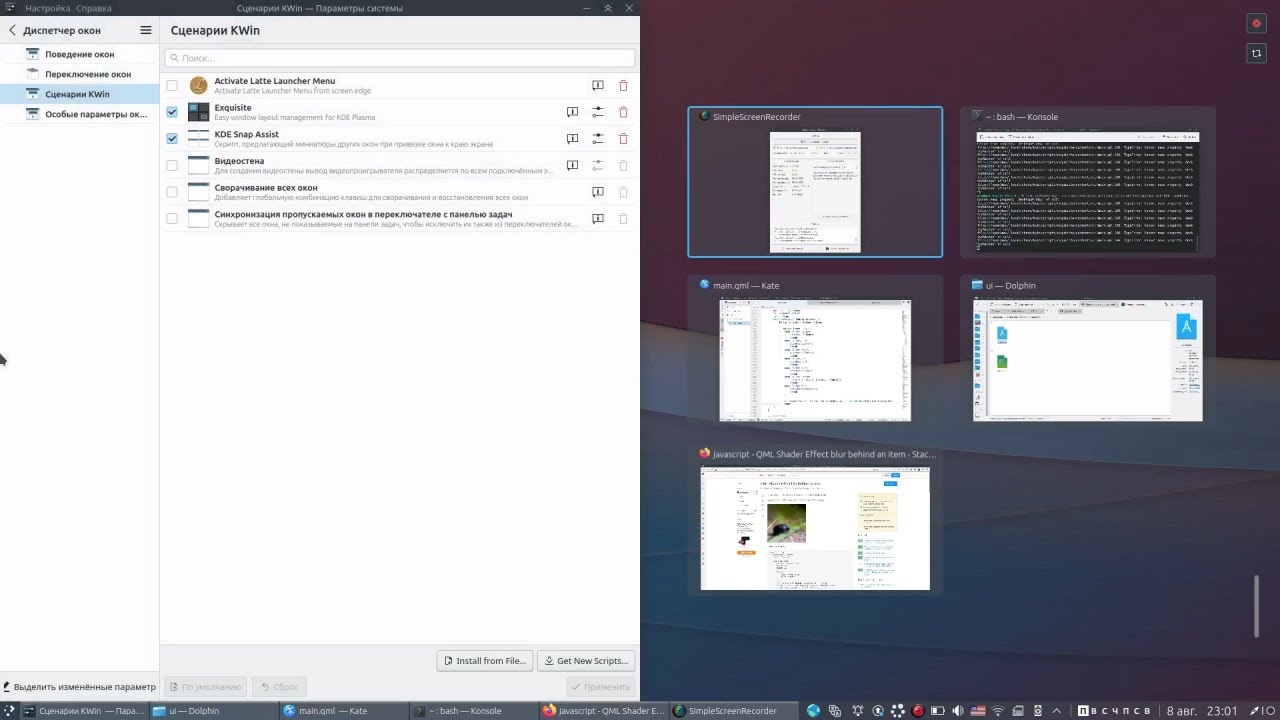Open info for Activate Latte Launcher Menu
Viewport: 1280px width, 720px height.
pos(597,86)
